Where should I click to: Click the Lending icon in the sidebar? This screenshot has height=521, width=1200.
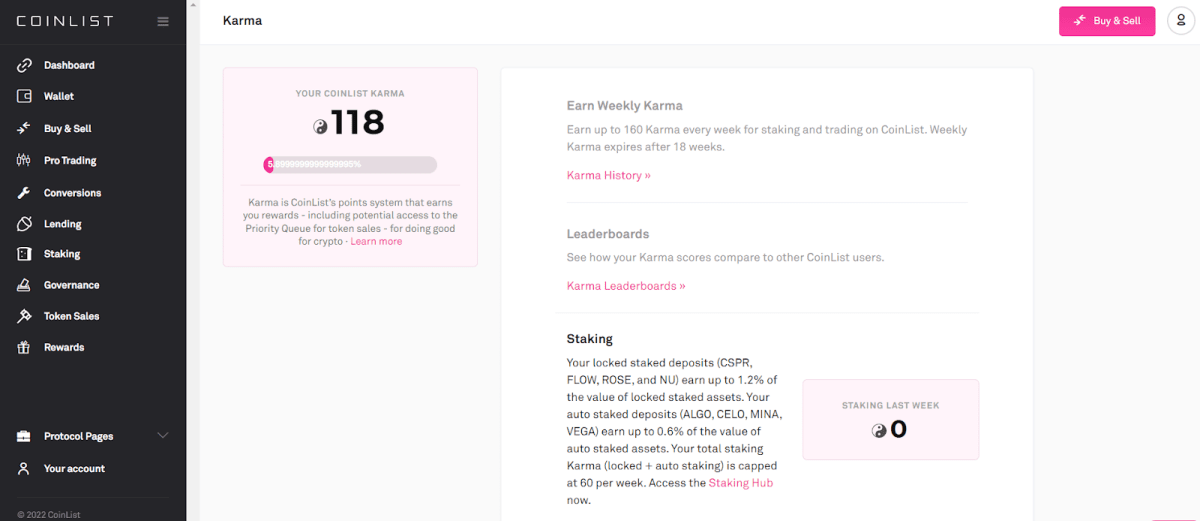click(24, 224)
